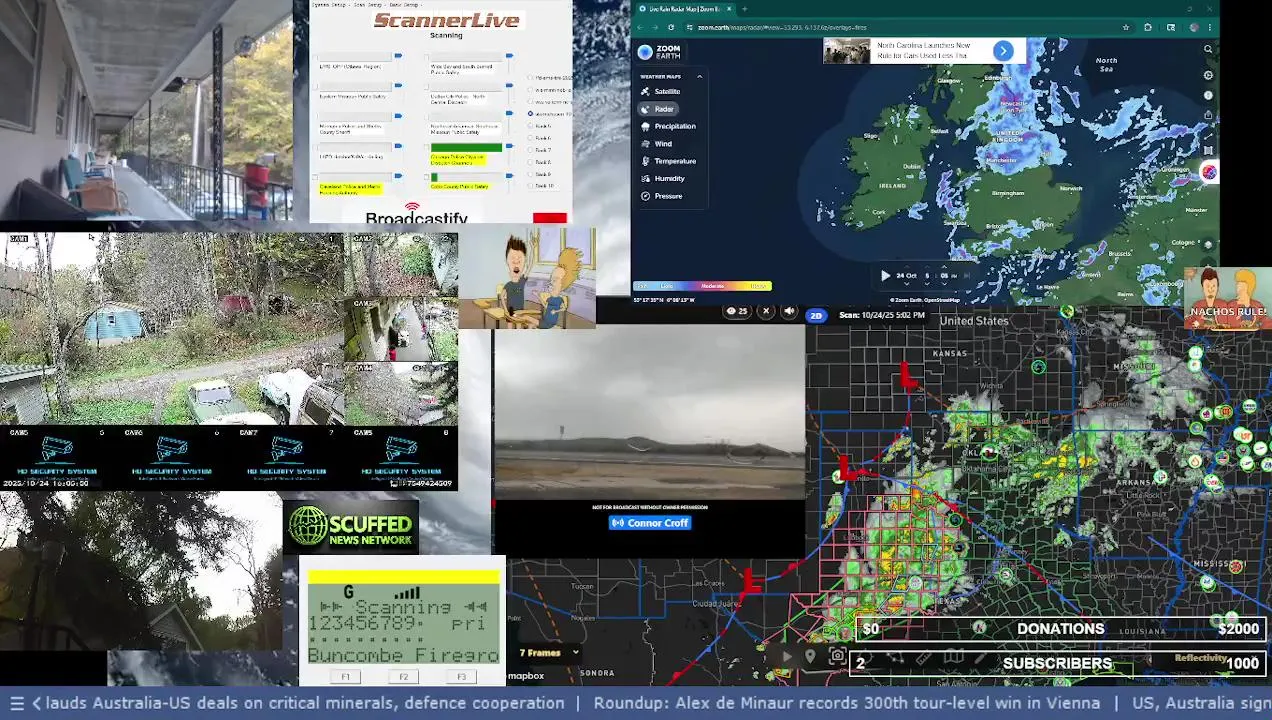1272x720 pixels.
Task: Click the Zoom Earth logo
Action: point(659,52)
